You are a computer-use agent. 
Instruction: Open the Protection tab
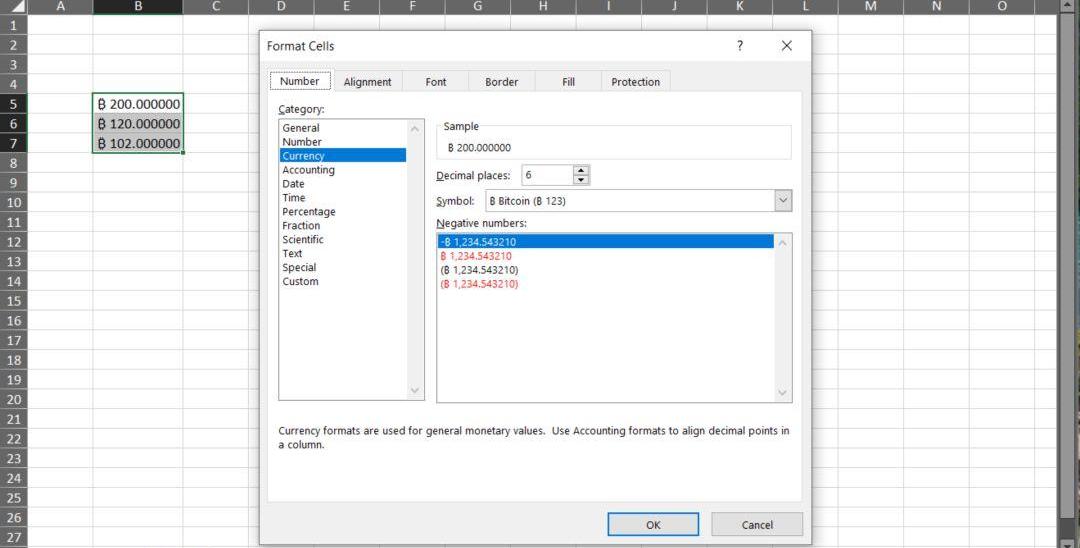tap(635, 82)
